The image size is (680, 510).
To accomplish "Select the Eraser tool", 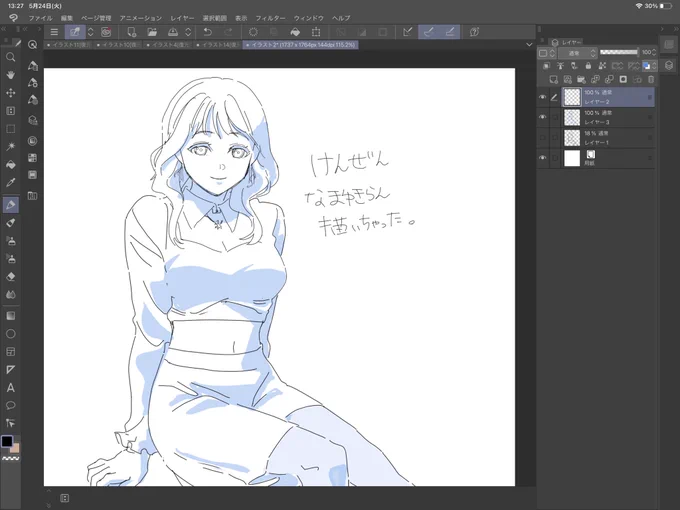I will tap(11, 277).
